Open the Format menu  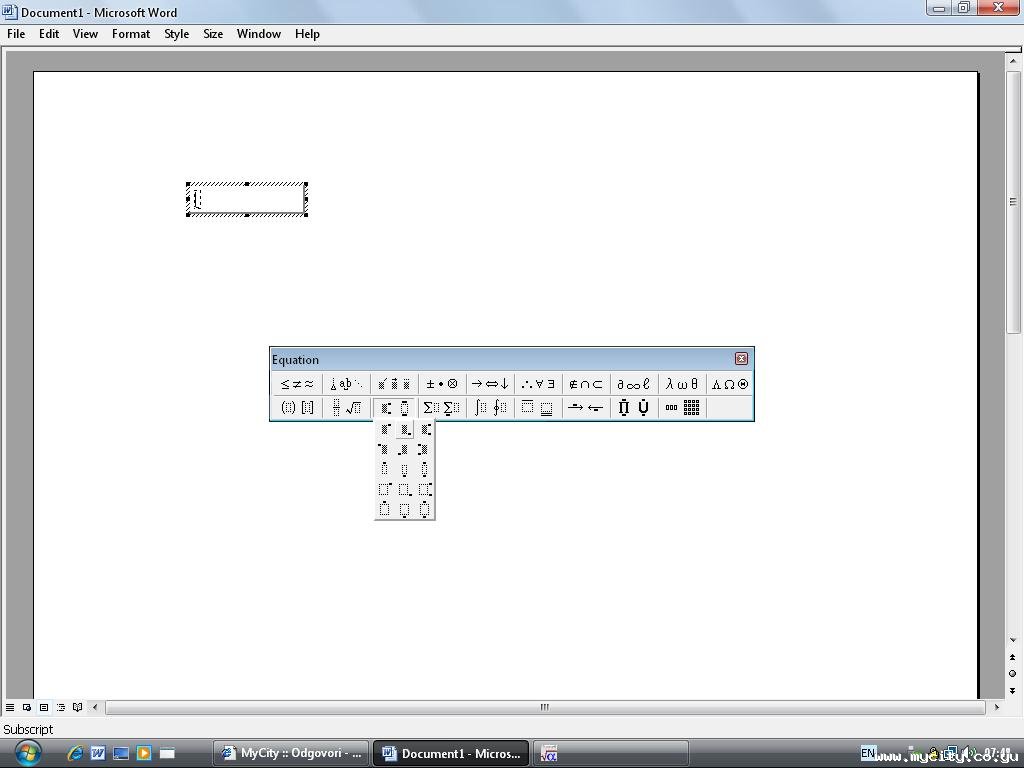(x=131, y=34)
